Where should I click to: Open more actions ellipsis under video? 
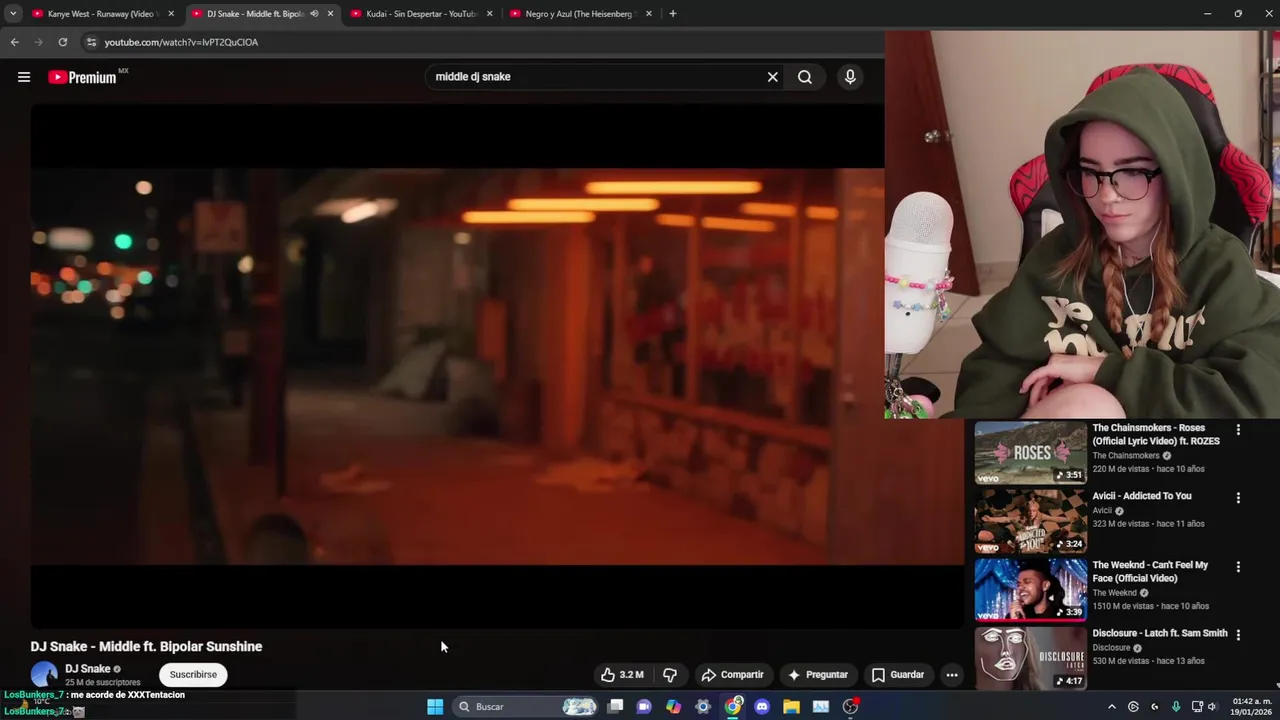[x=952, y=675]
